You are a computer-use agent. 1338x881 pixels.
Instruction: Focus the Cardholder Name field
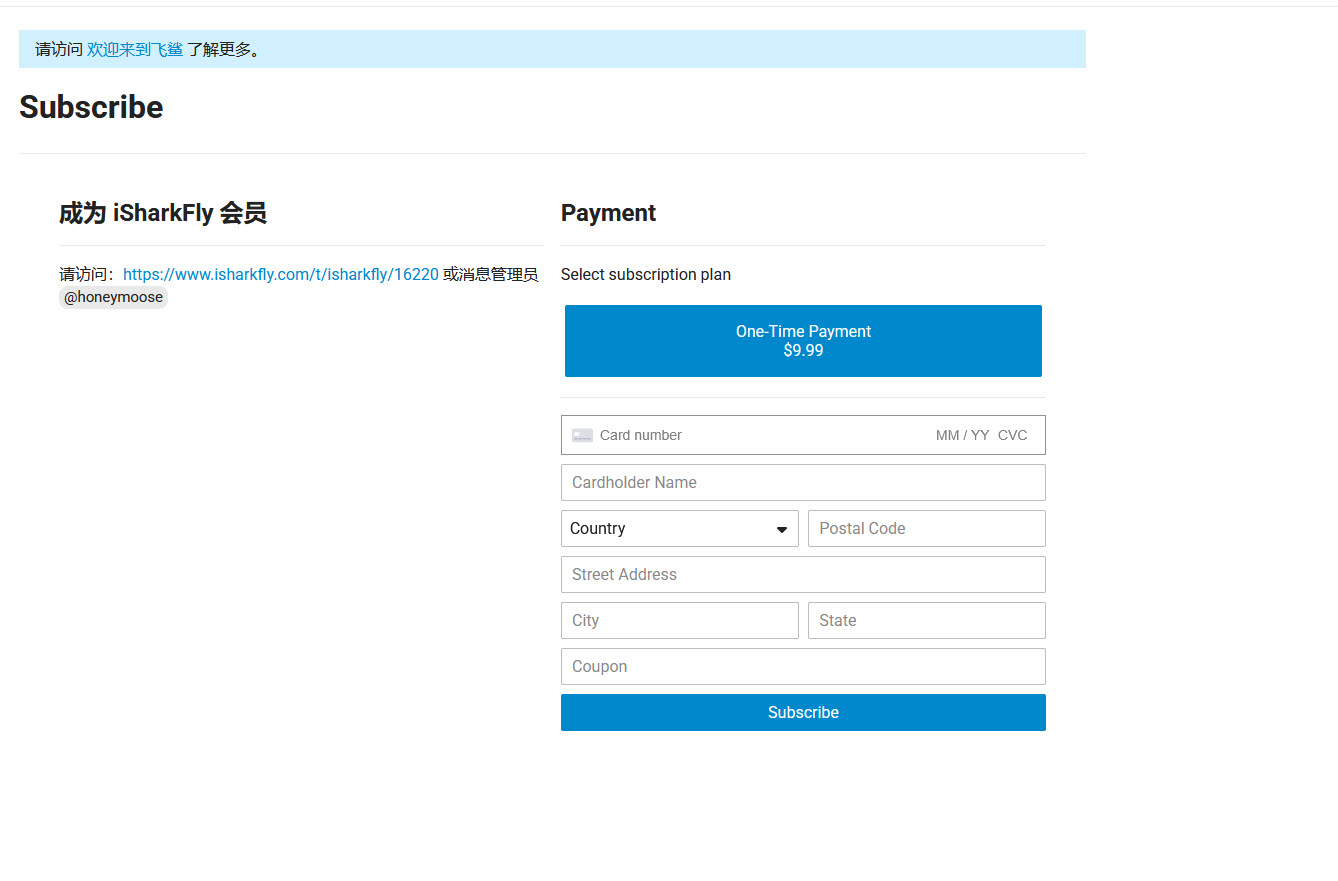(x=803, y=483)
